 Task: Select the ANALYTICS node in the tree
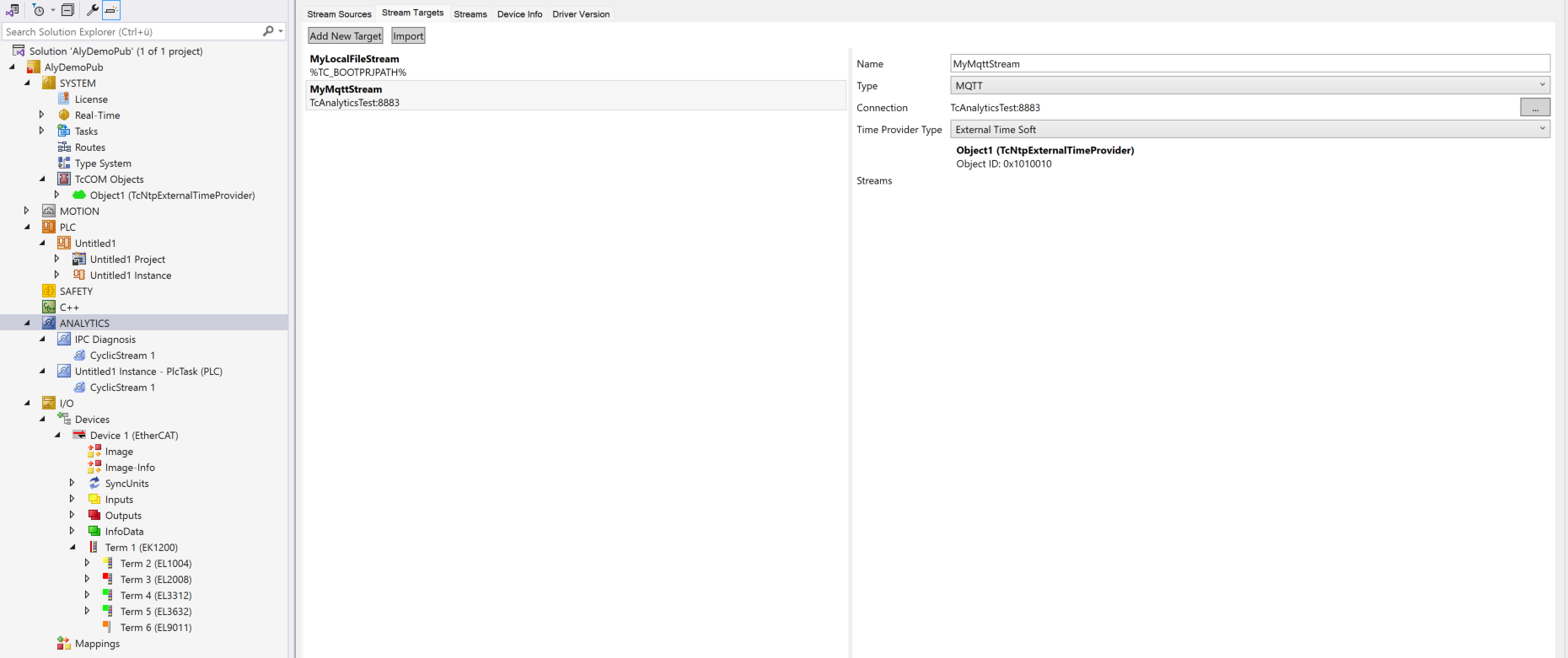point(84,324)
